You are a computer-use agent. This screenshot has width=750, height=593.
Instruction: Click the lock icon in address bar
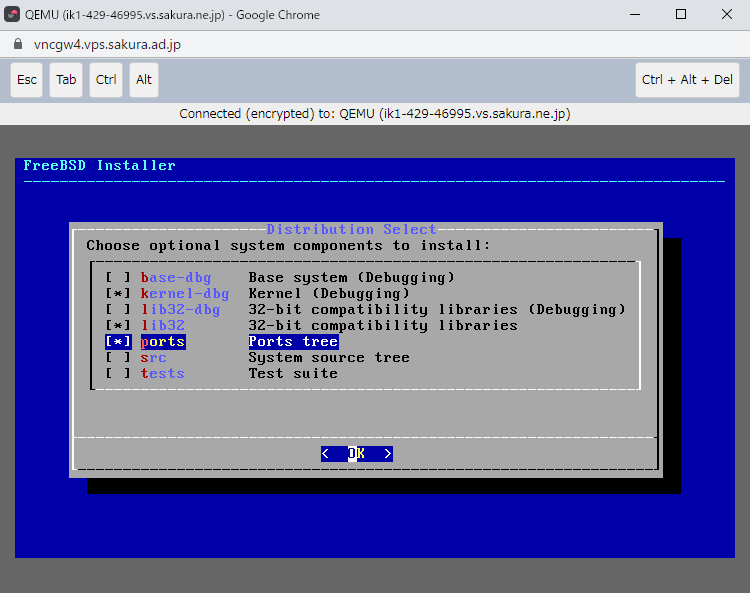tap(18, 44)
